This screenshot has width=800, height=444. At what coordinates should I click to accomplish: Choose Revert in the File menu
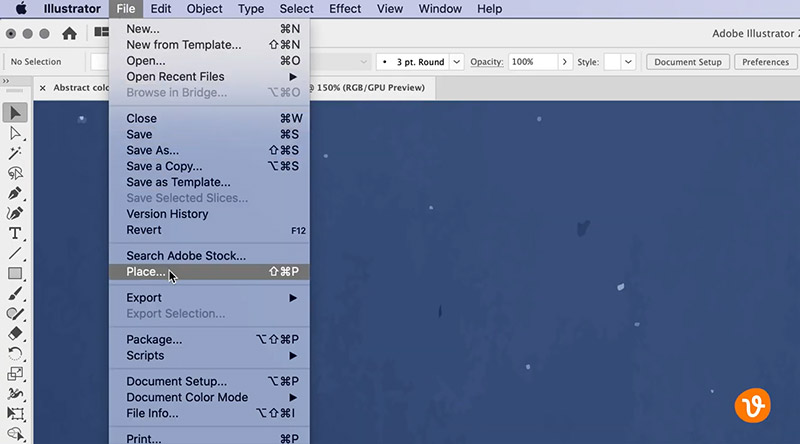pyautogui.click(x=209, y=230)
